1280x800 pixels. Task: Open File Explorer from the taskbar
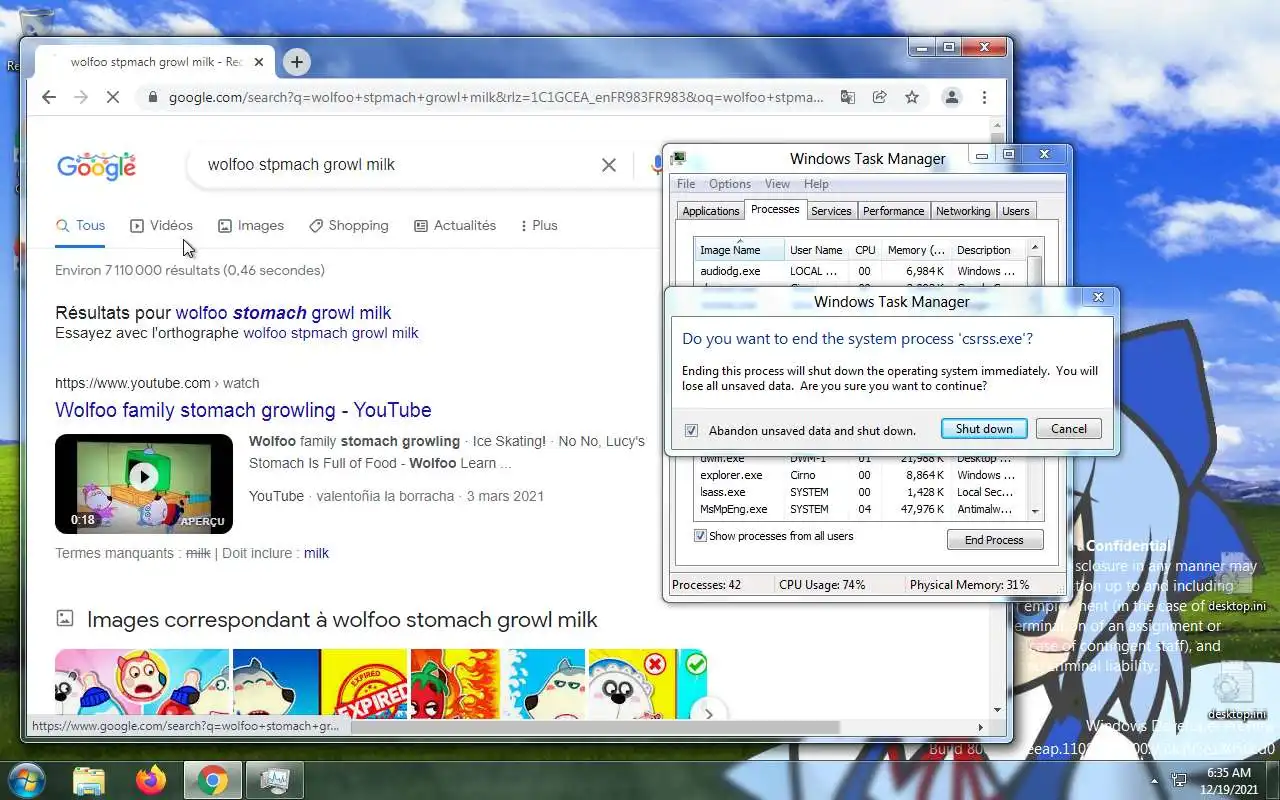click(89, 780)
